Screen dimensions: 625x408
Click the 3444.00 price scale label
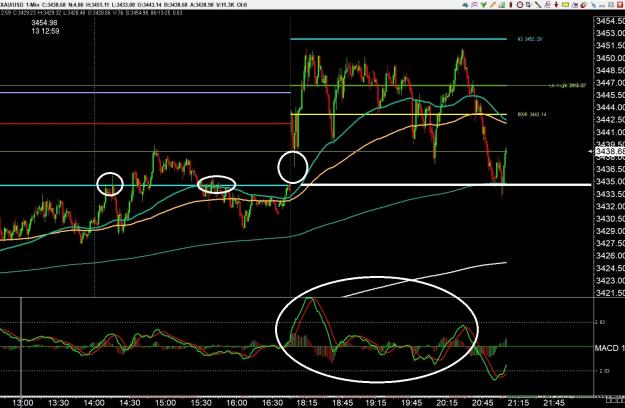(610, 107)
